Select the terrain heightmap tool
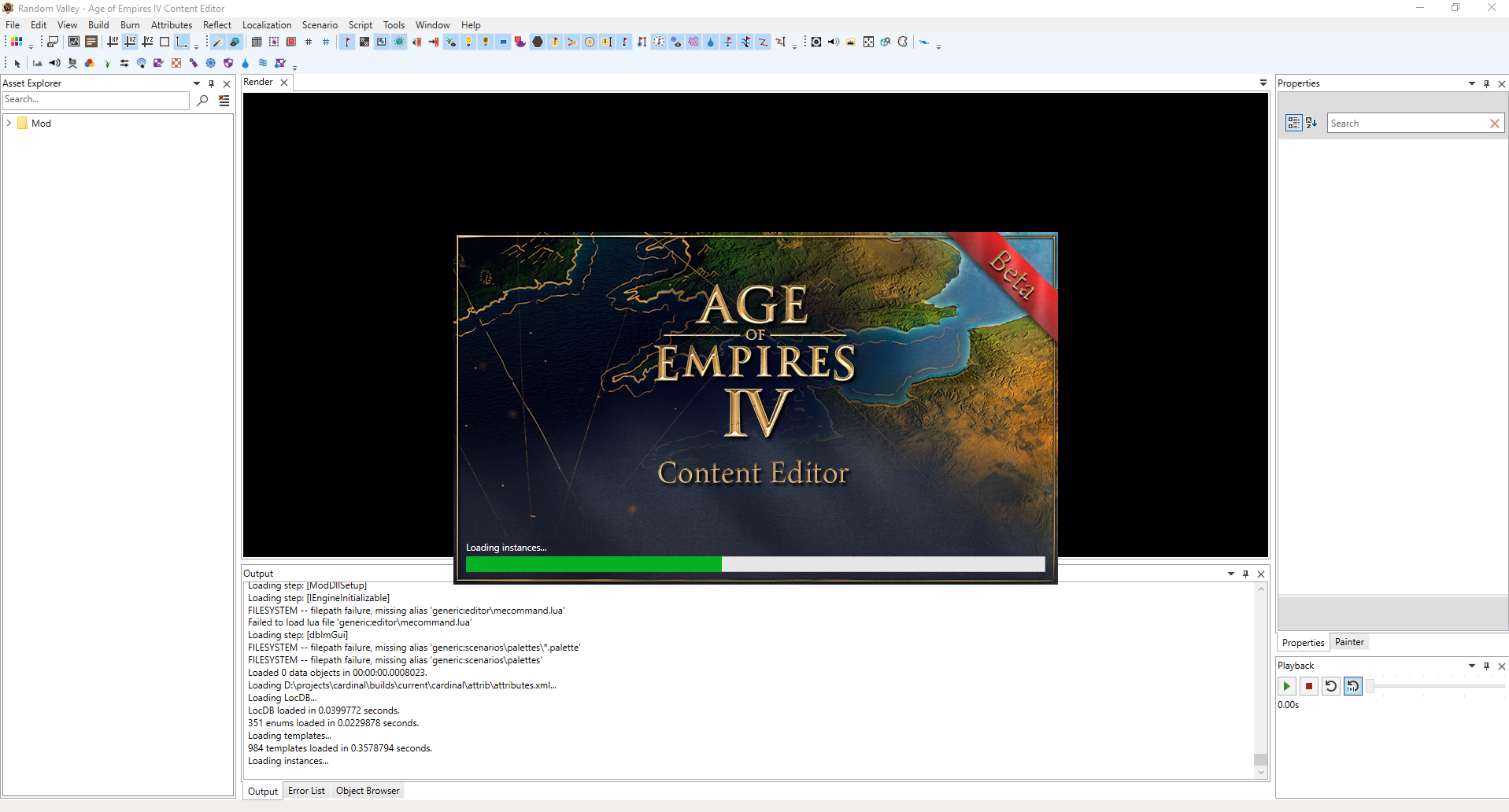 point(37,64)
